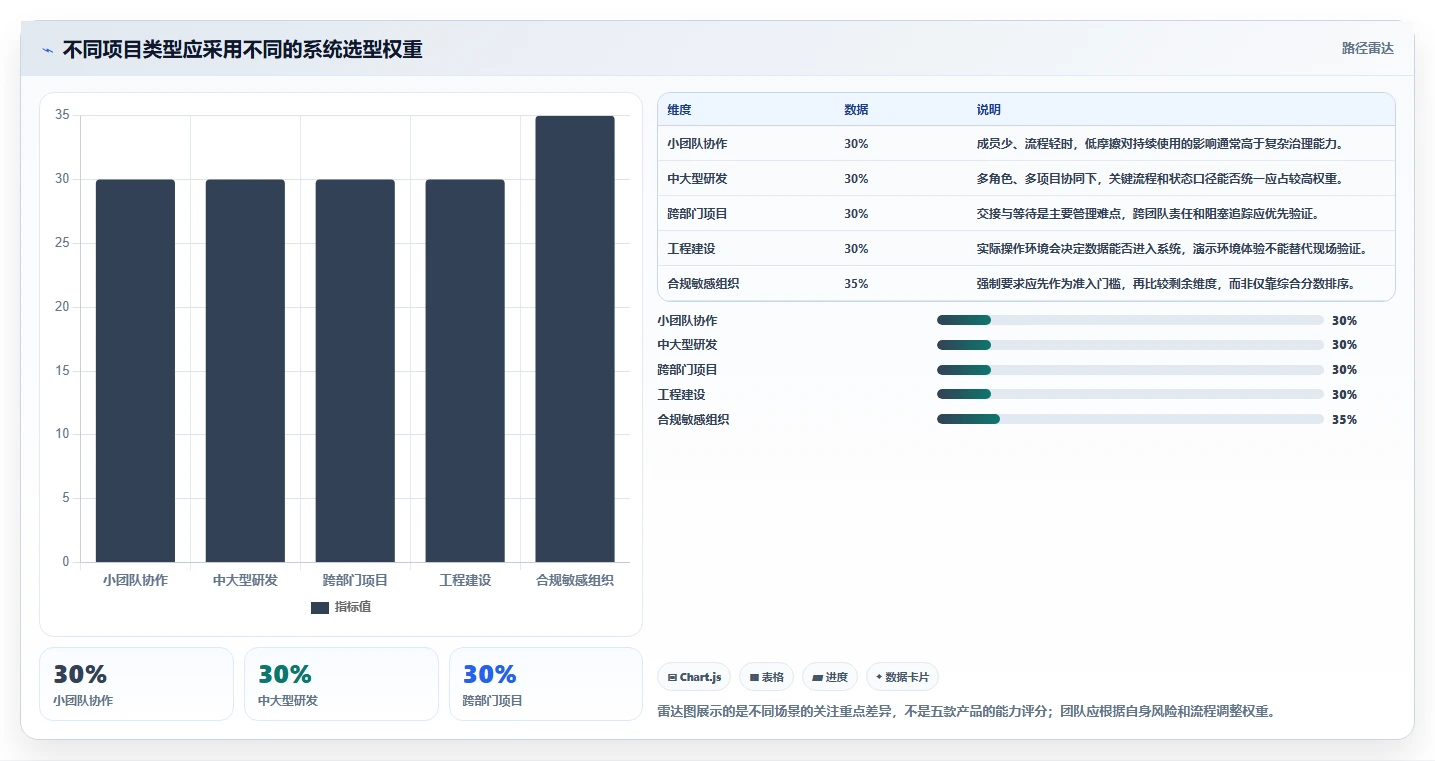
Task: Click the 35% label beside 合规敏感组织 progress
Action: click(x=1344, y=420)
